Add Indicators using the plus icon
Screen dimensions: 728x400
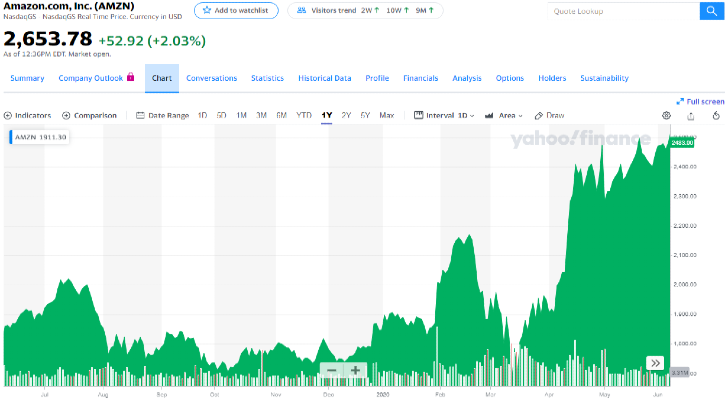coord(8,116)
